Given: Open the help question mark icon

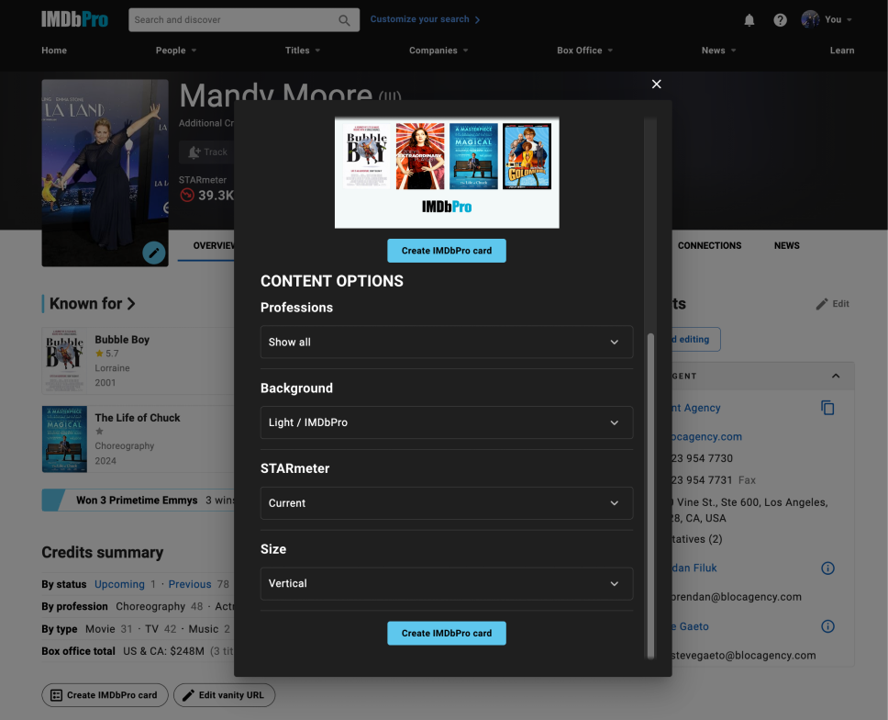Looking at the screenshot, I should (x=780, y=20).
